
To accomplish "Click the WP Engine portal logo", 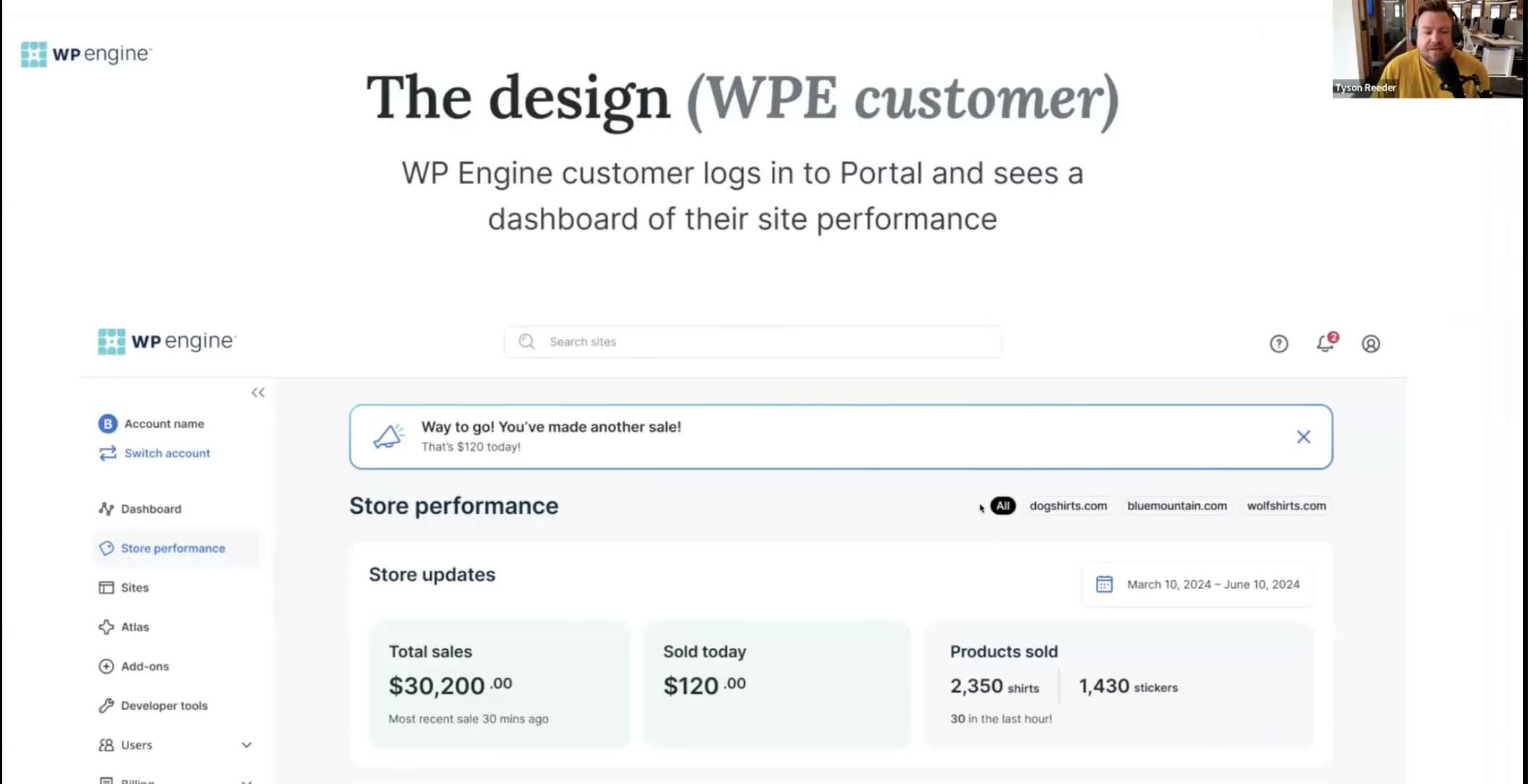I will click(x=167, y=341).
